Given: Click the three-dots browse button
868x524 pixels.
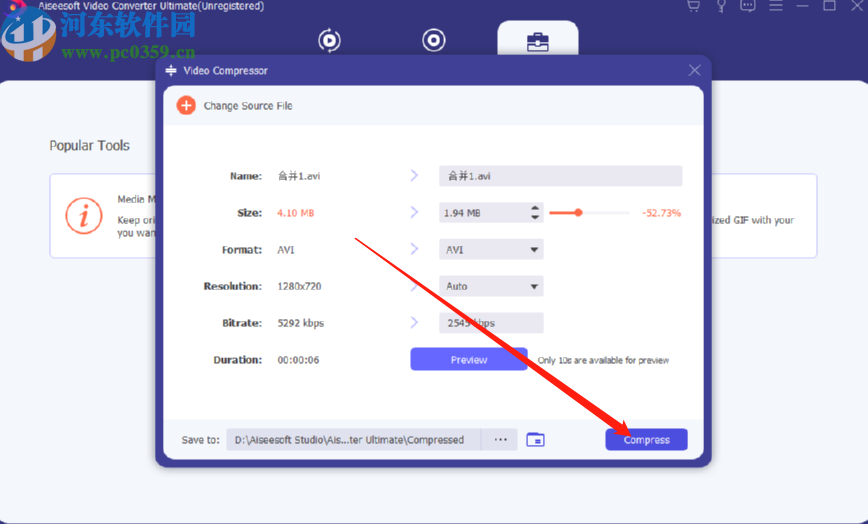Looking at the screenshot, I should (500, 440).
